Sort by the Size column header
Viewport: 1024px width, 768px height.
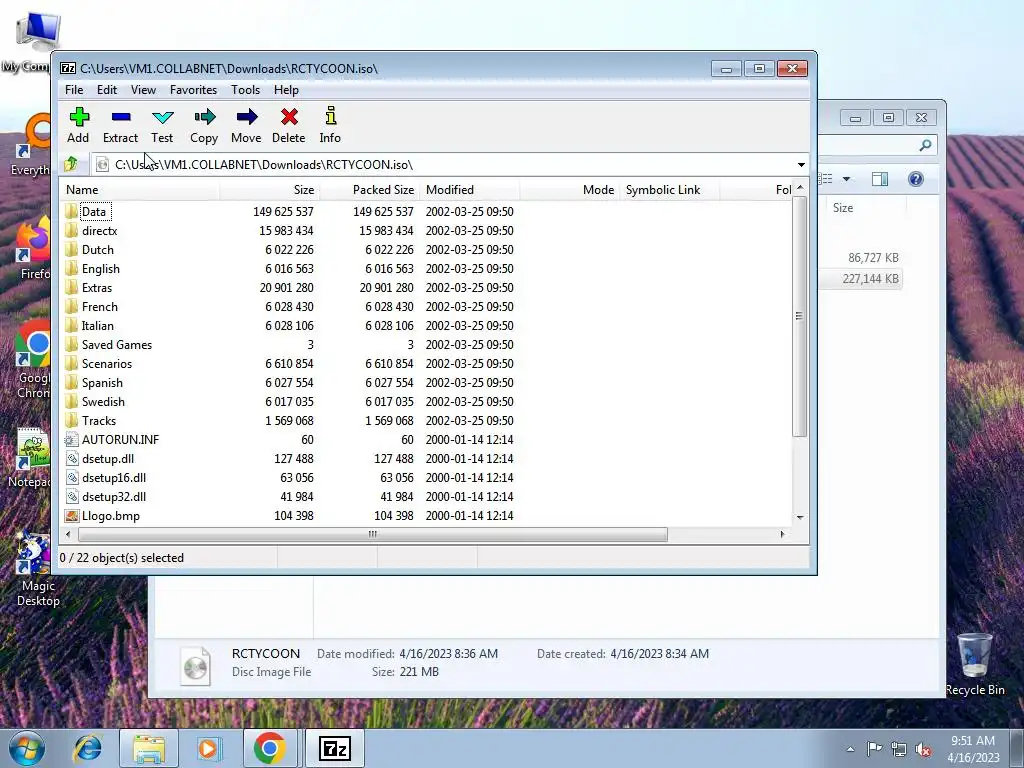coord(270,190)
